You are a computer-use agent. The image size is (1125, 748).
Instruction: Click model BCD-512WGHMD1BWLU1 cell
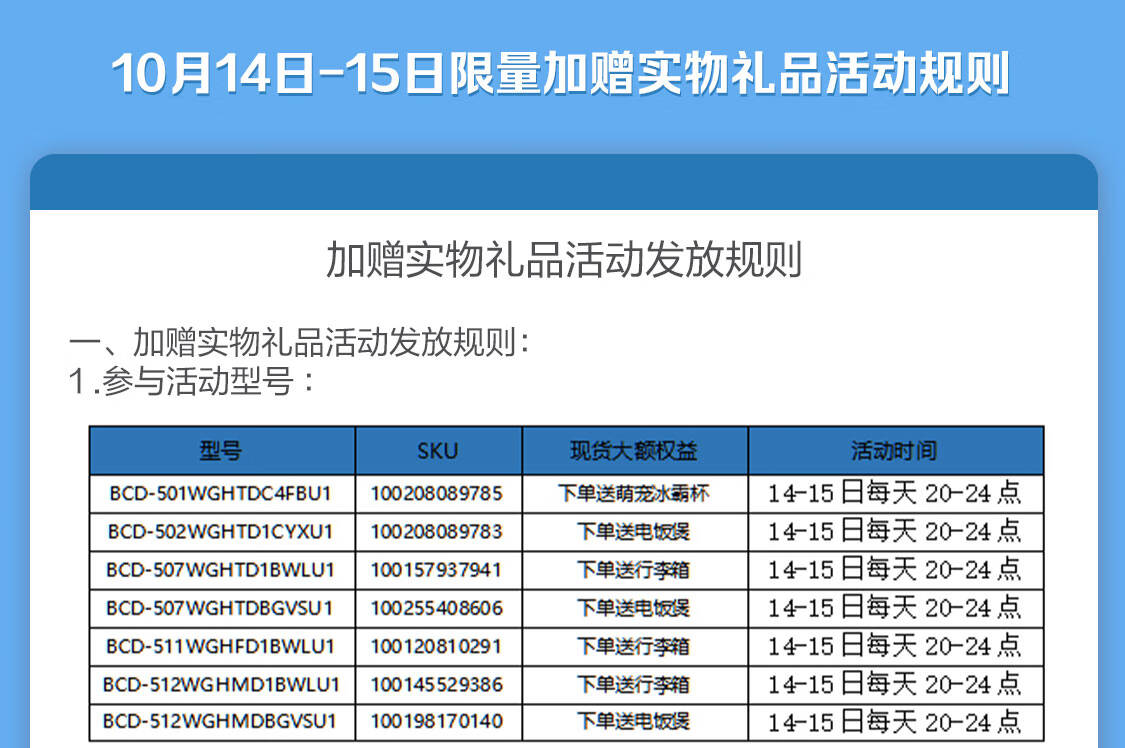[221, 685]
